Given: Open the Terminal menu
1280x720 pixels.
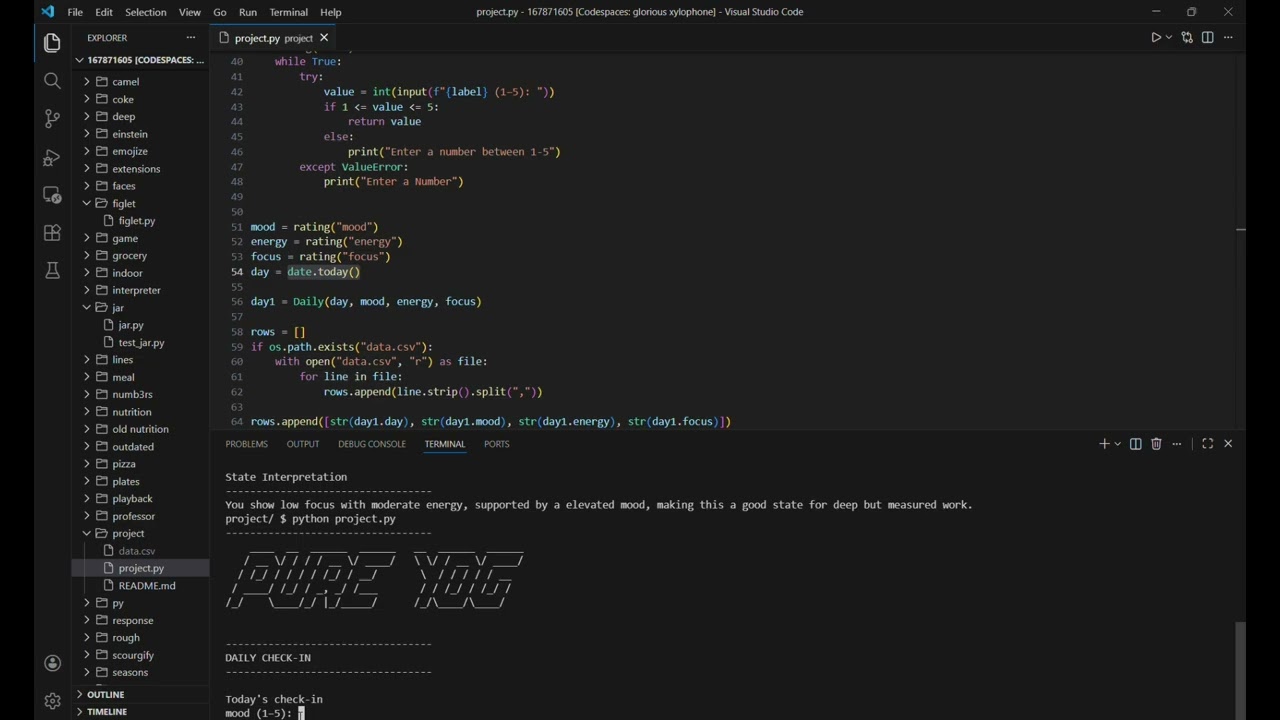Looking at the screenshot, I should click(x=289, y=12).
